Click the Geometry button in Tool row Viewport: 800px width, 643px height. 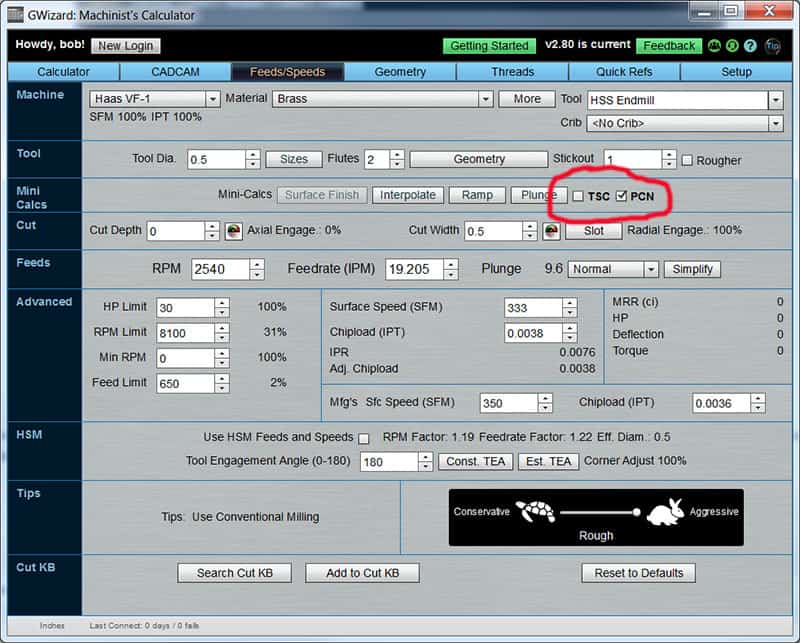click(479, 159)
